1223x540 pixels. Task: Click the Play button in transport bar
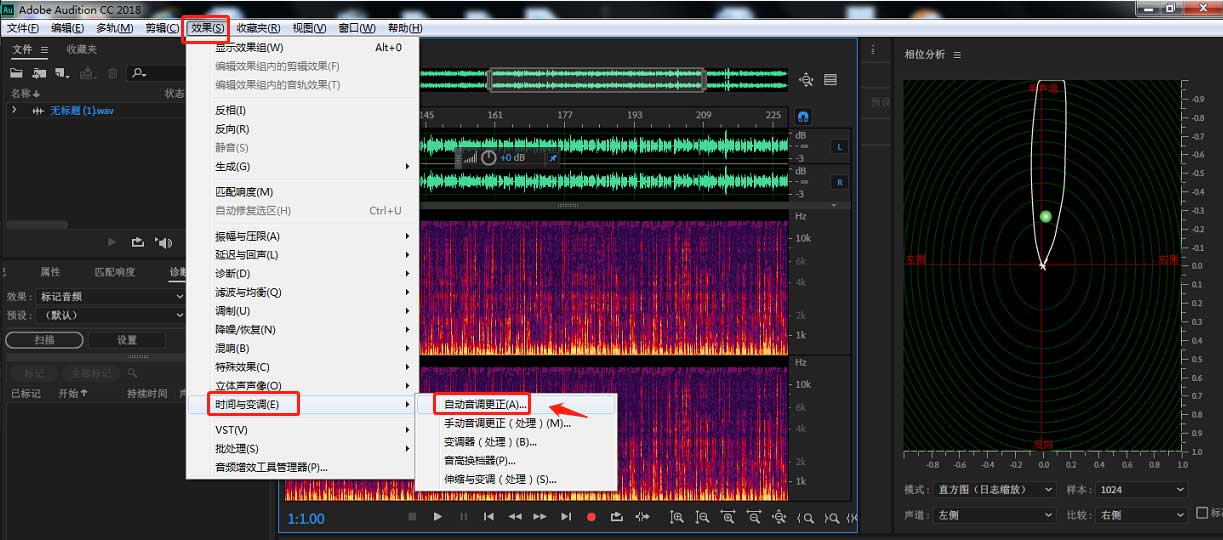click(x=437, y=517)
